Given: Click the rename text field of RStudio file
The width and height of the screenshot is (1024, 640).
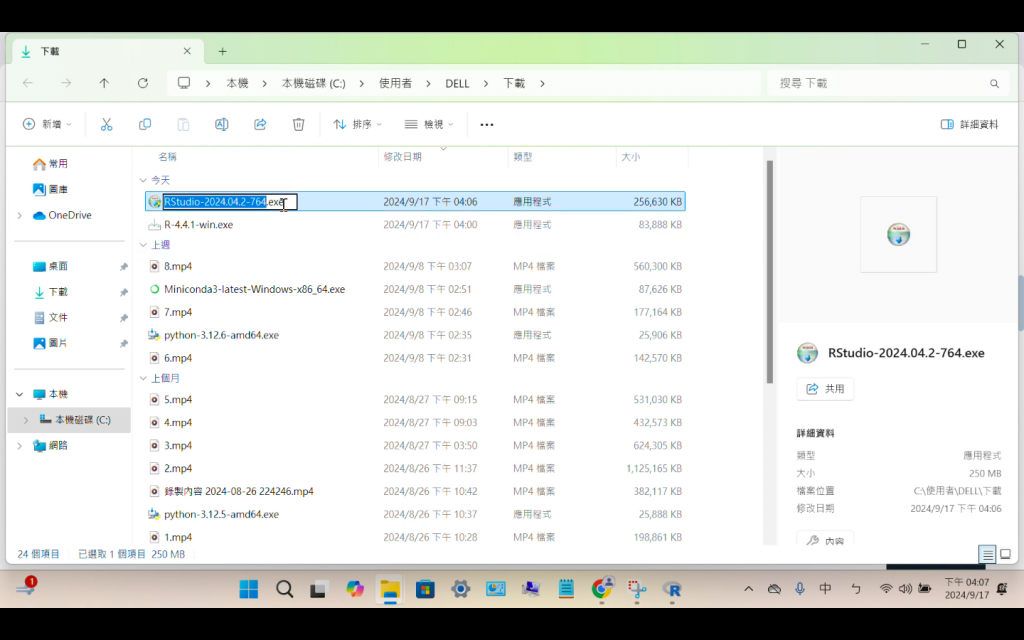Looking at the screenshot, I should tap(230, 202).
